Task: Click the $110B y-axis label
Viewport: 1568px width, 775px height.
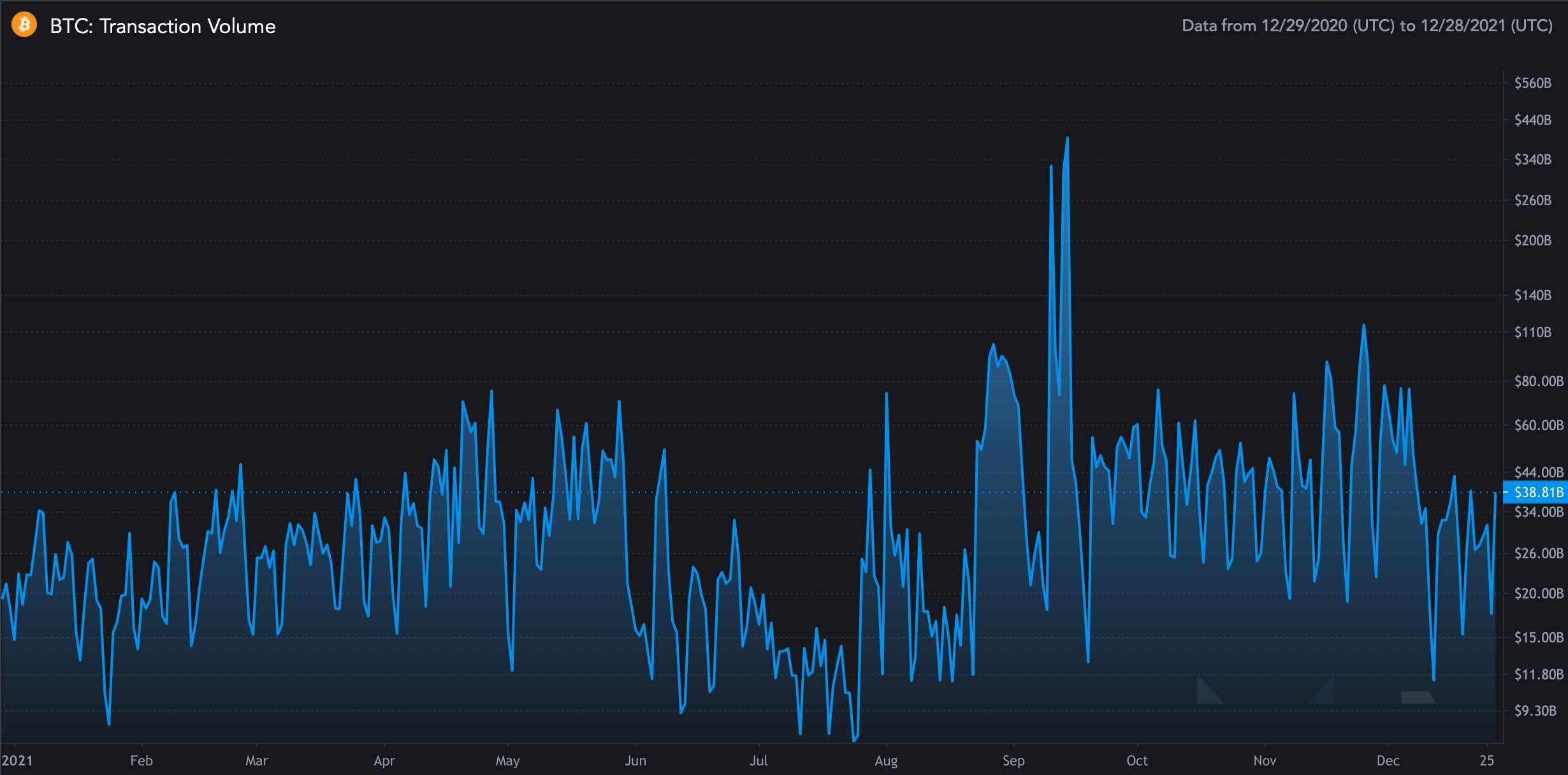Action: coord(1533,332)
